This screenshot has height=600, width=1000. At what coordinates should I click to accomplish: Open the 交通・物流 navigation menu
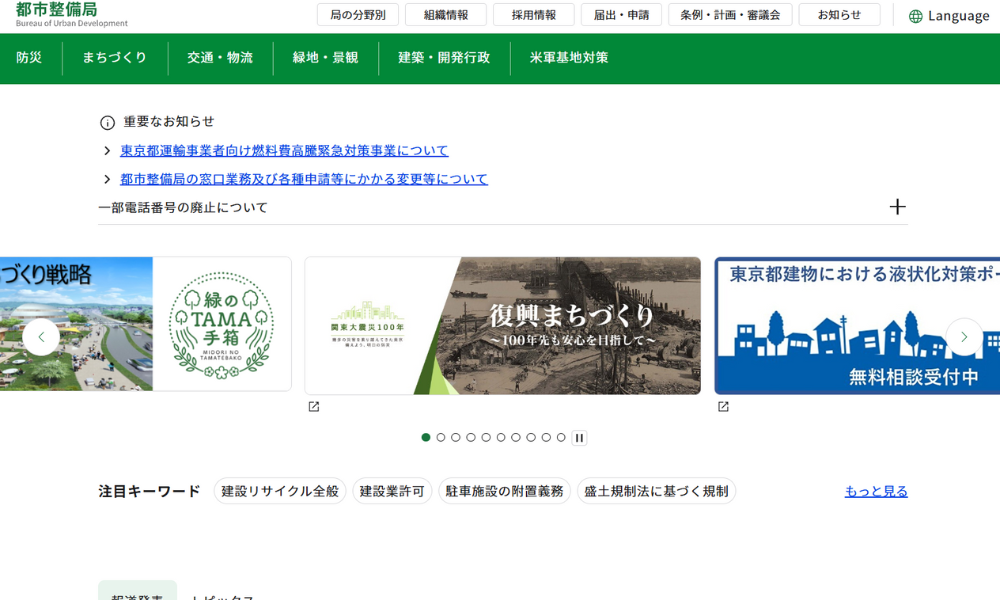(220, 58)
